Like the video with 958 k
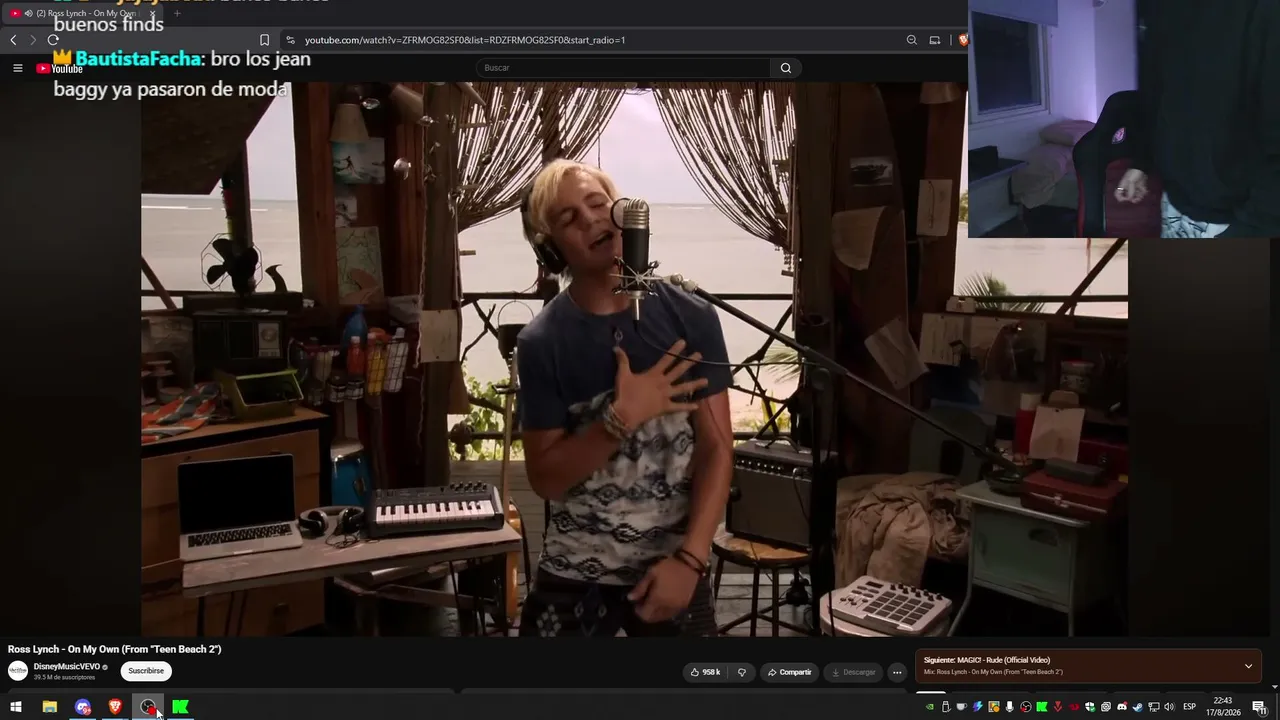Viewport: 1280px width, 720px height. (705, 672)
